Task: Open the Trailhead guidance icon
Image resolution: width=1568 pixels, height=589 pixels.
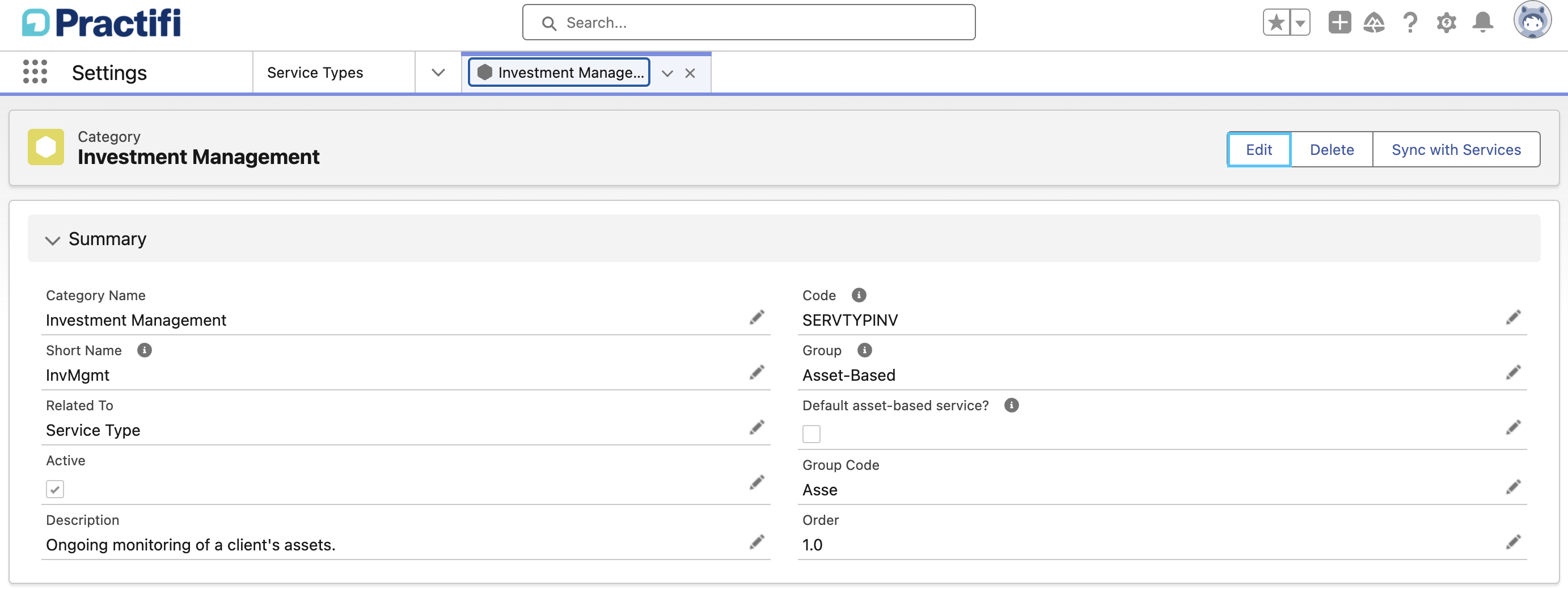Action: [1374, 23]
